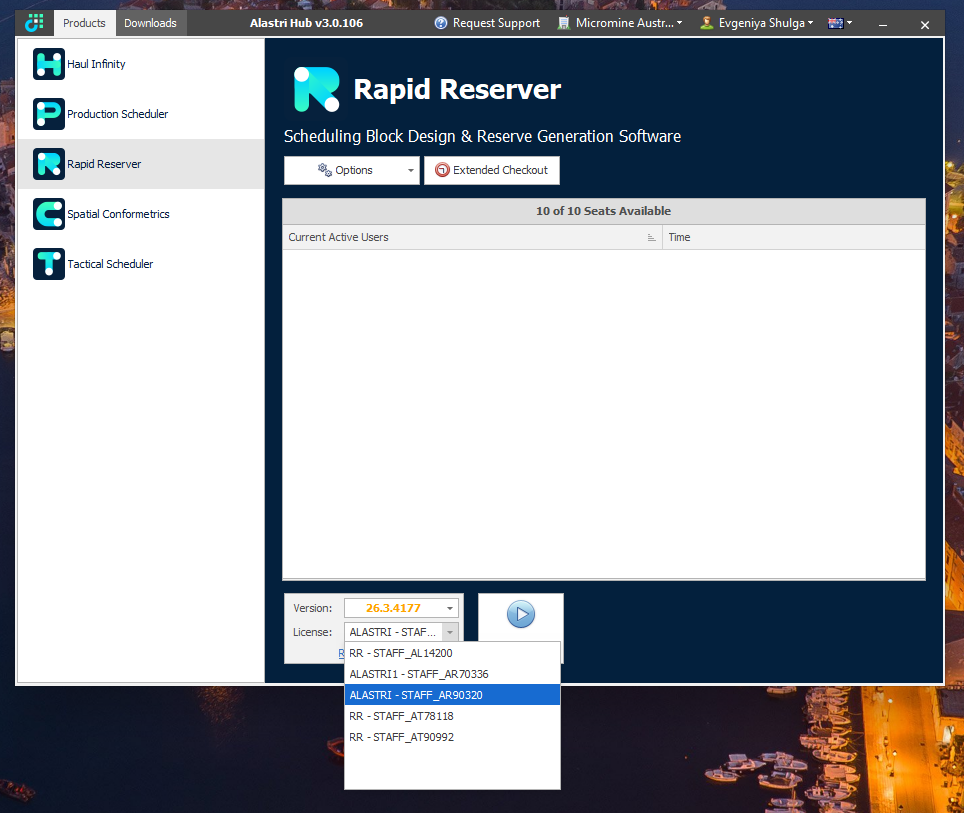The image size is (964, 813).
Task: Select license RR - STAFF_AT78118
Action: pyautogui.click(x=452, y=716)
